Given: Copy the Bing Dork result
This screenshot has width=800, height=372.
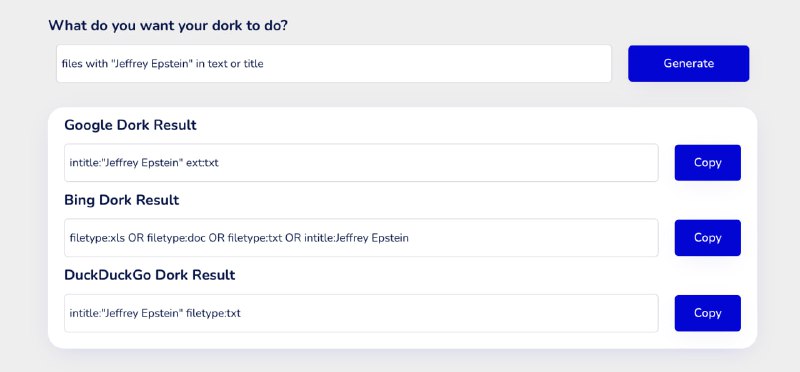Looking at the screenshot, I should click(707, 238).
